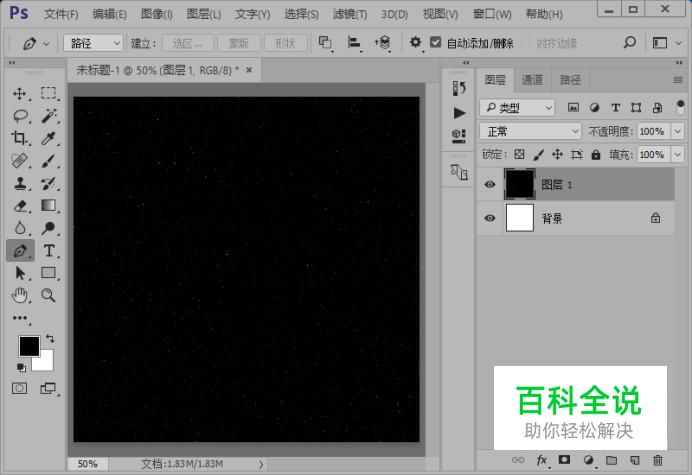
Task: Open the Image menu
Action: (x=157, y=15)
